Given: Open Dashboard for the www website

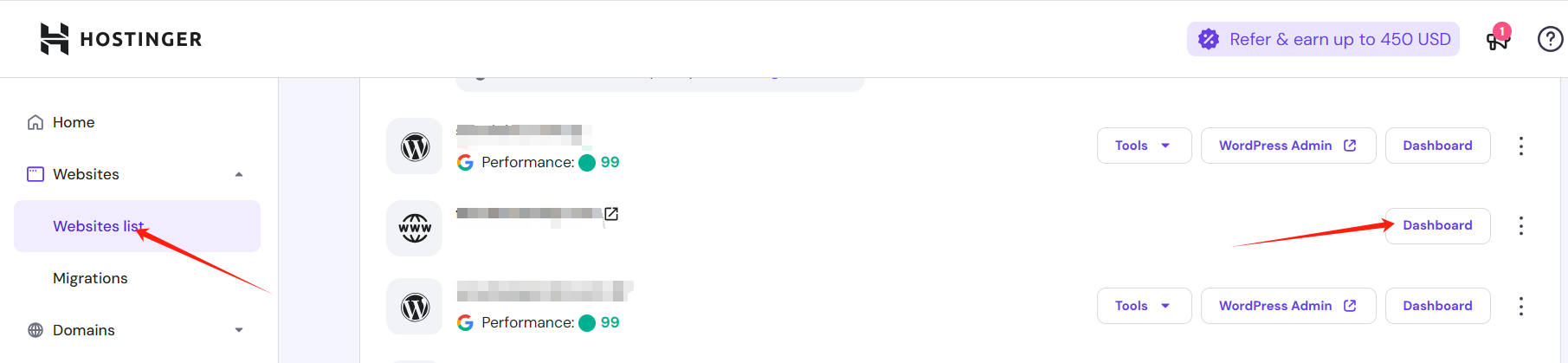Looking at the screenshot, I should click(1437, 225).
